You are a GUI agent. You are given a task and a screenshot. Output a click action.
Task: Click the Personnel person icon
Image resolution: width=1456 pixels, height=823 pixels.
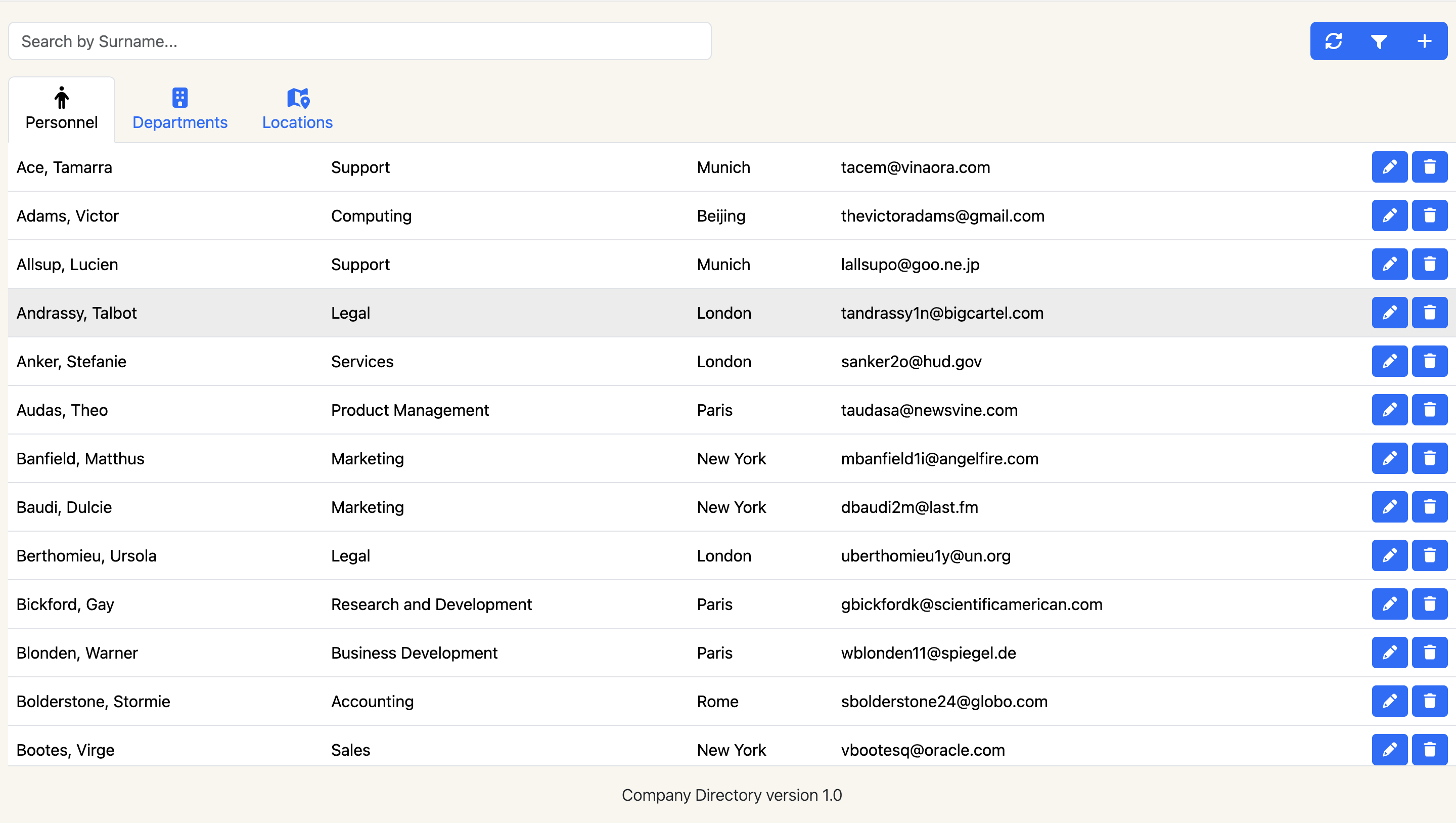point(61,97)
